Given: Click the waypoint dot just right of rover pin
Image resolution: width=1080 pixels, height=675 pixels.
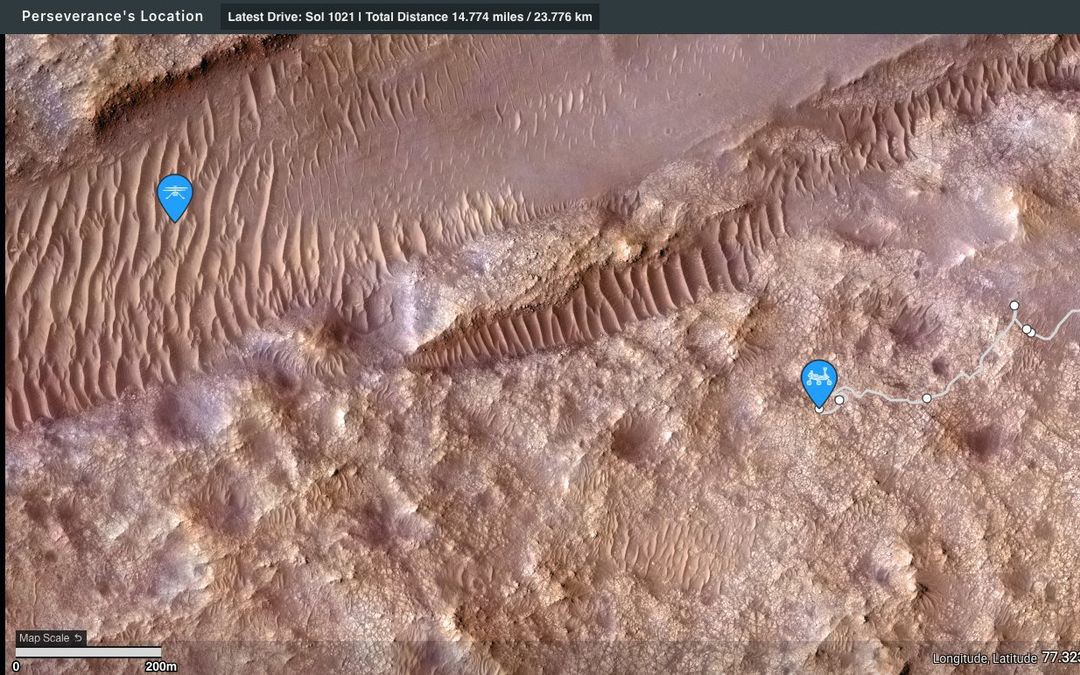Looking at the screenshot, I should tap(840, 399).
